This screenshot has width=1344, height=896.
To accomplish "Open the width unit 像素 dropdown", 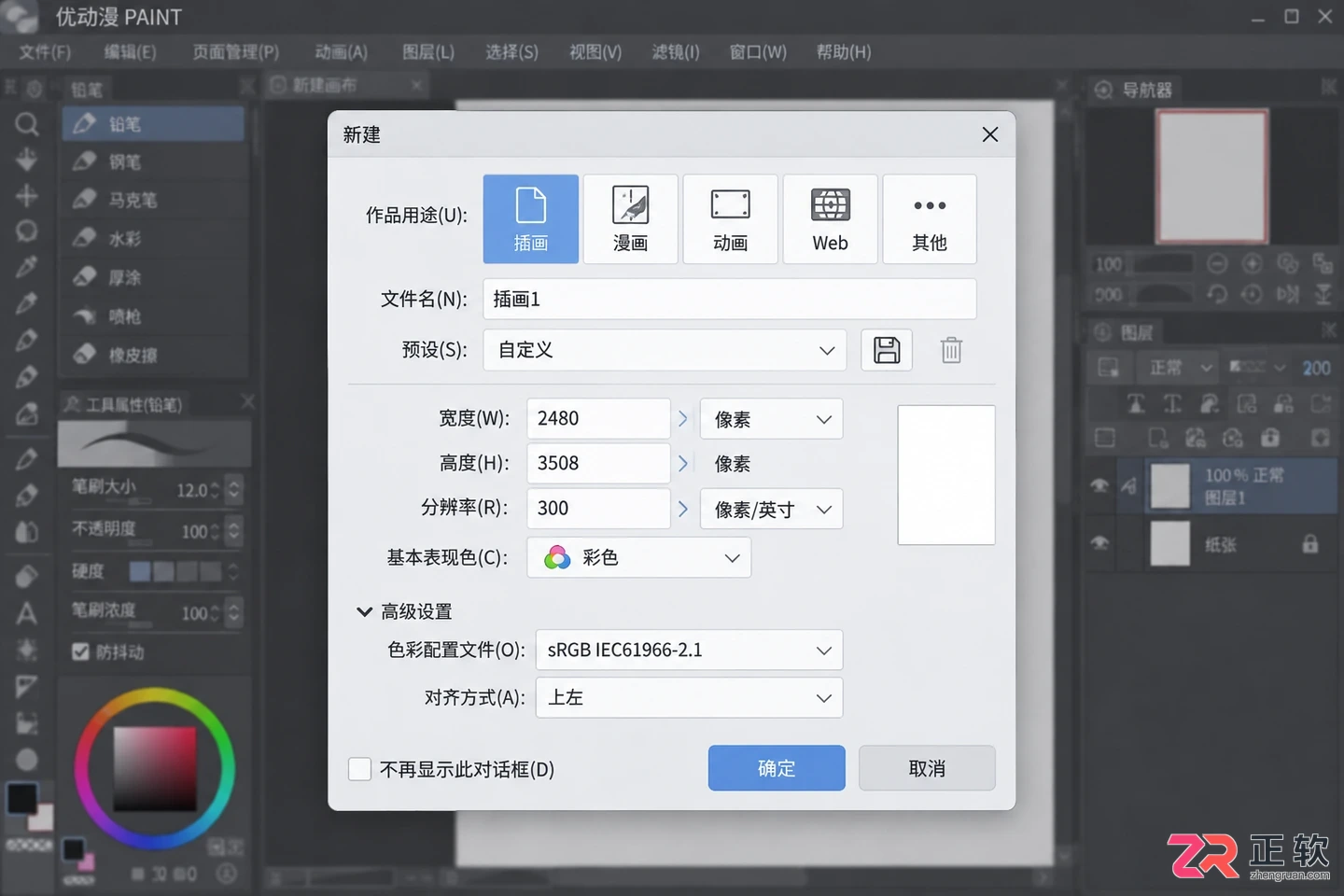I will (772, 419).
